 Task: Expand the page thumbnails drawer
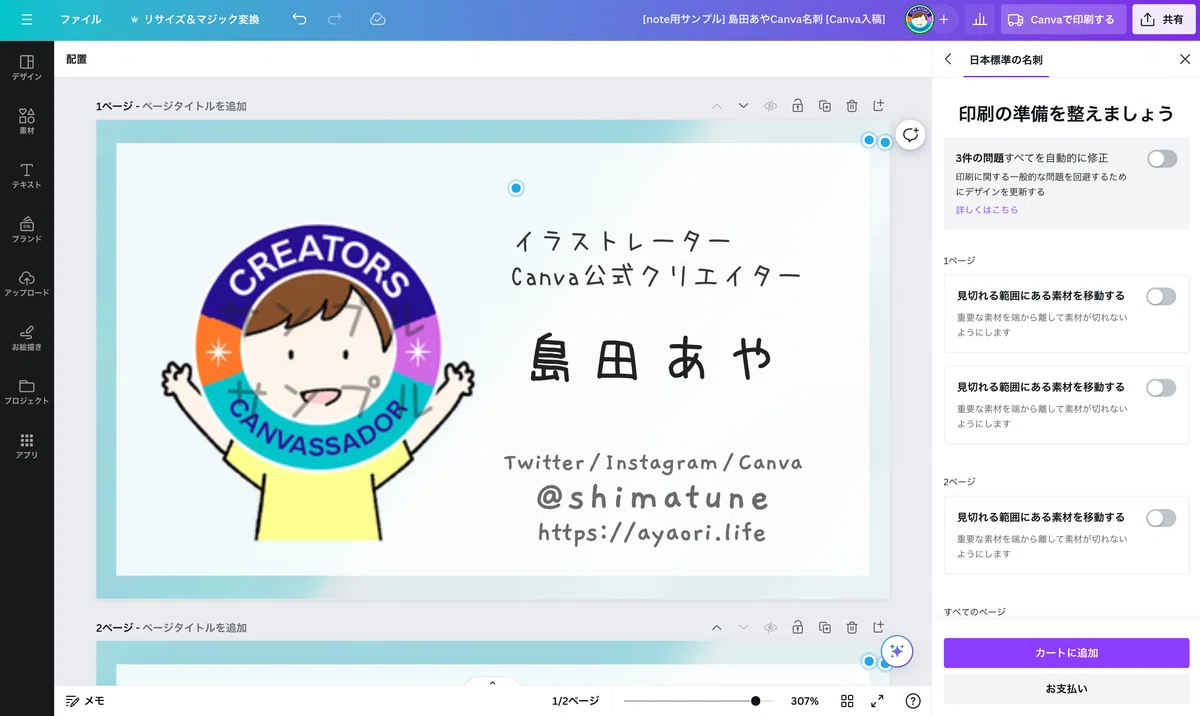coord(492,682)
